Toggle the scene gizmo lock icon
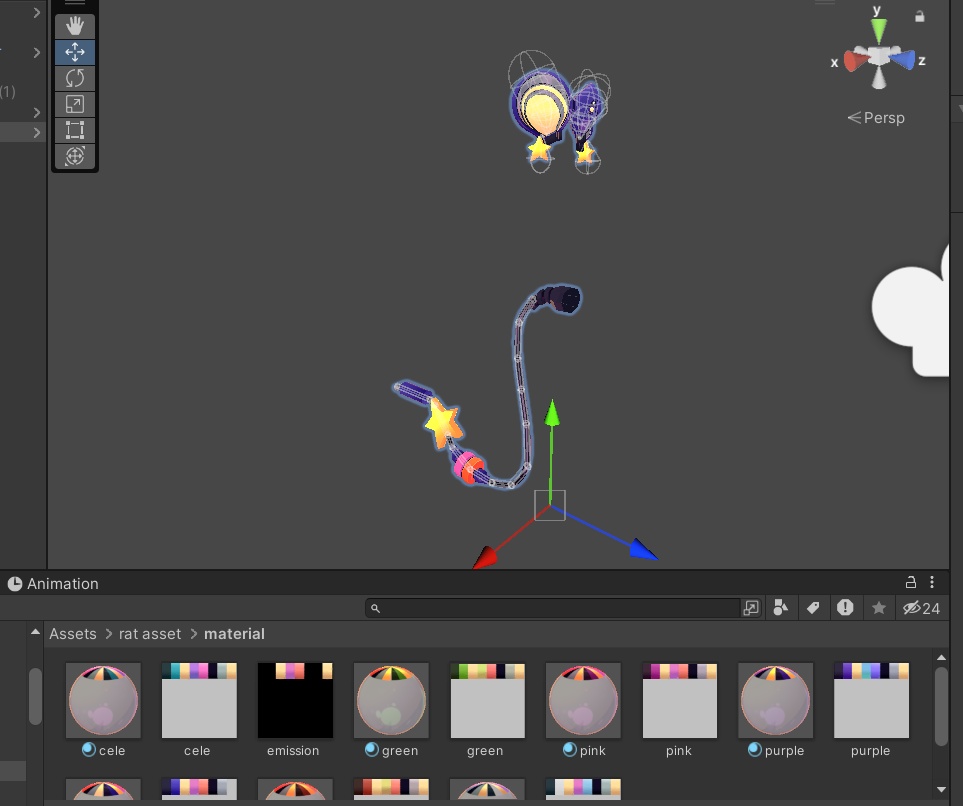This screenshot has height=806, width=963. coord(919,17)
